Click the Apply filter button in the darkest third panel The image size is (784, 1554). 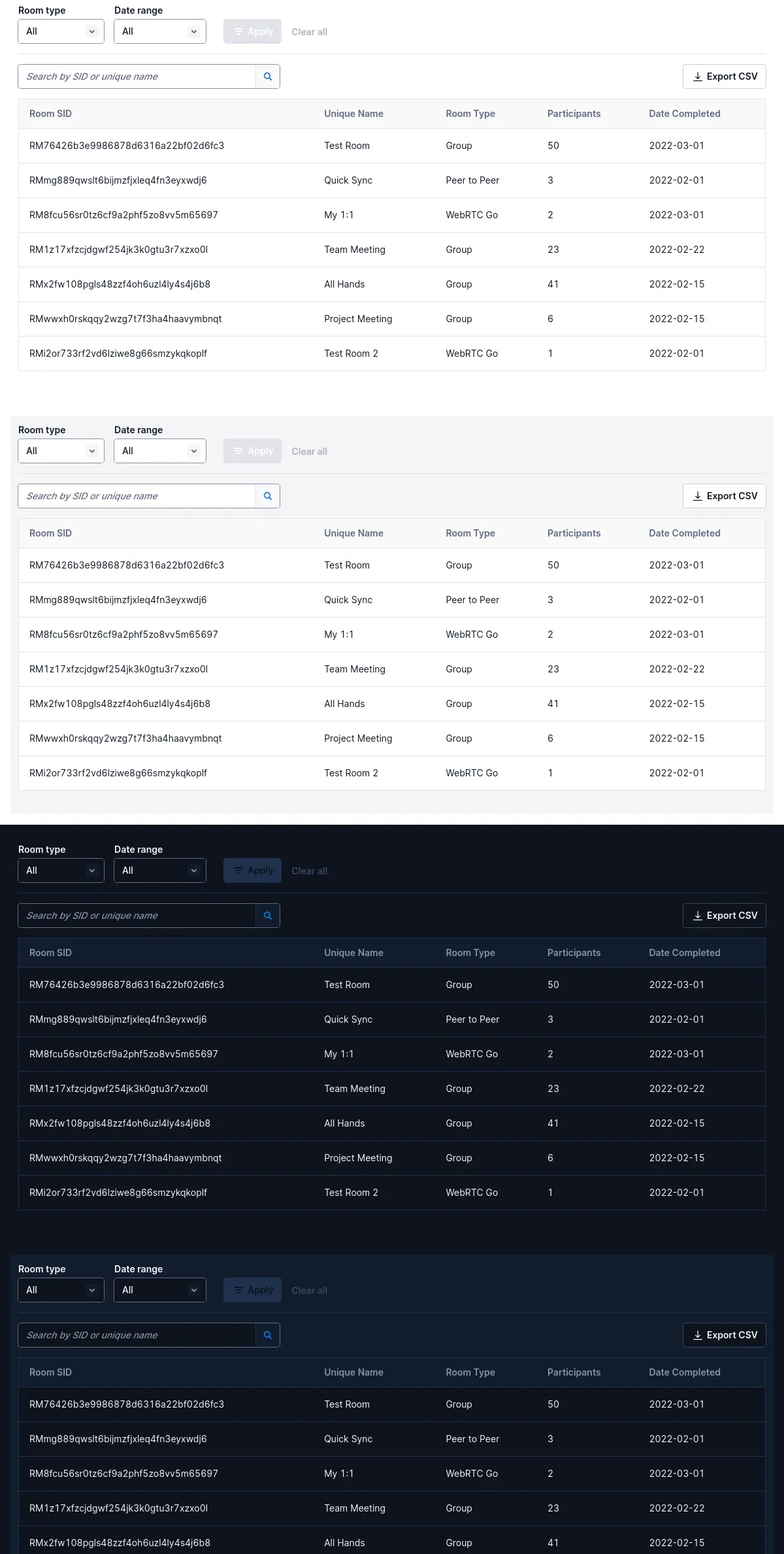tap(252, 870)
